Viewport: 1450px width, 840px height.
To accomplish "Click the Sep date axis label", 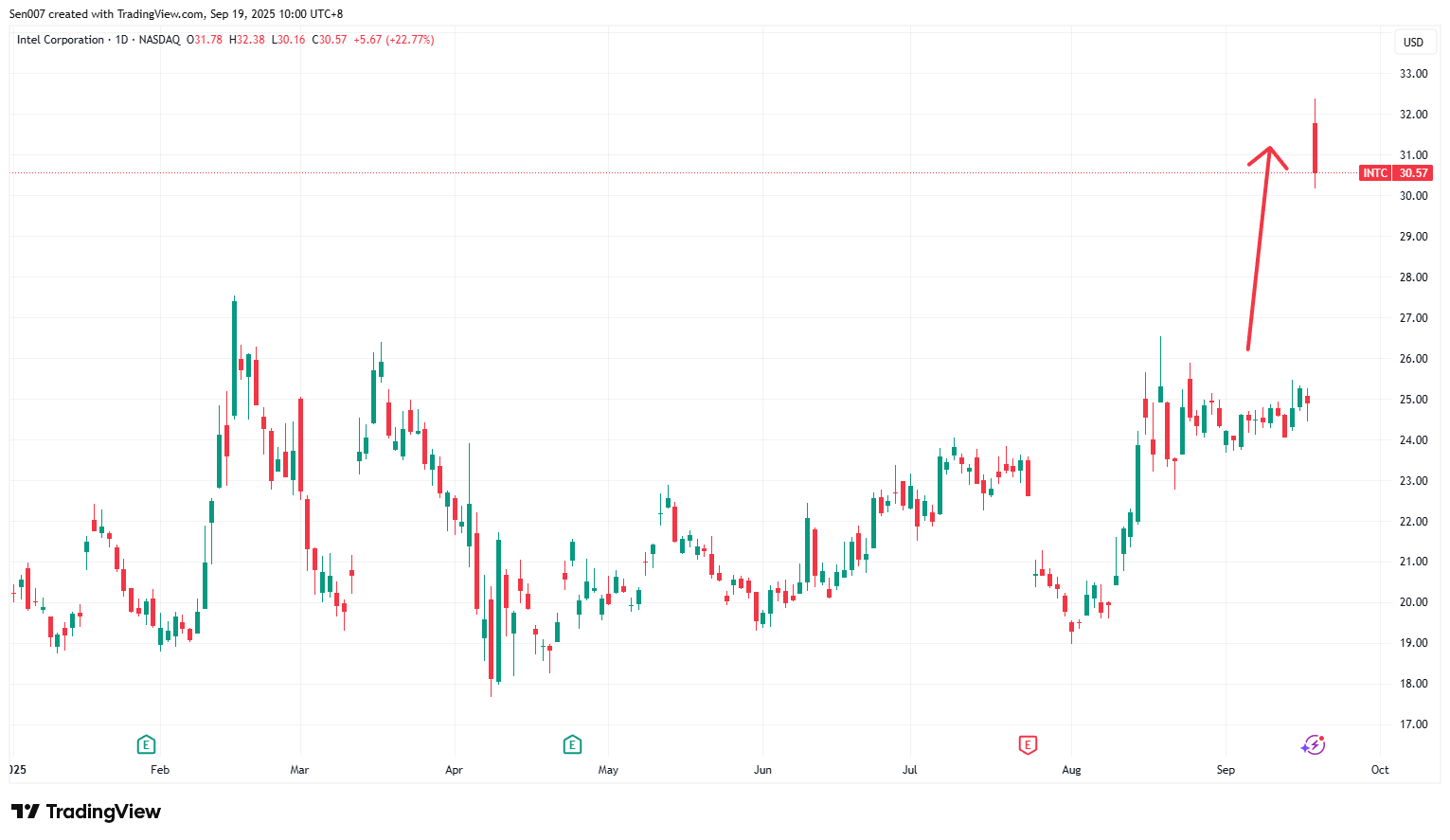I will click(1226, 770).
